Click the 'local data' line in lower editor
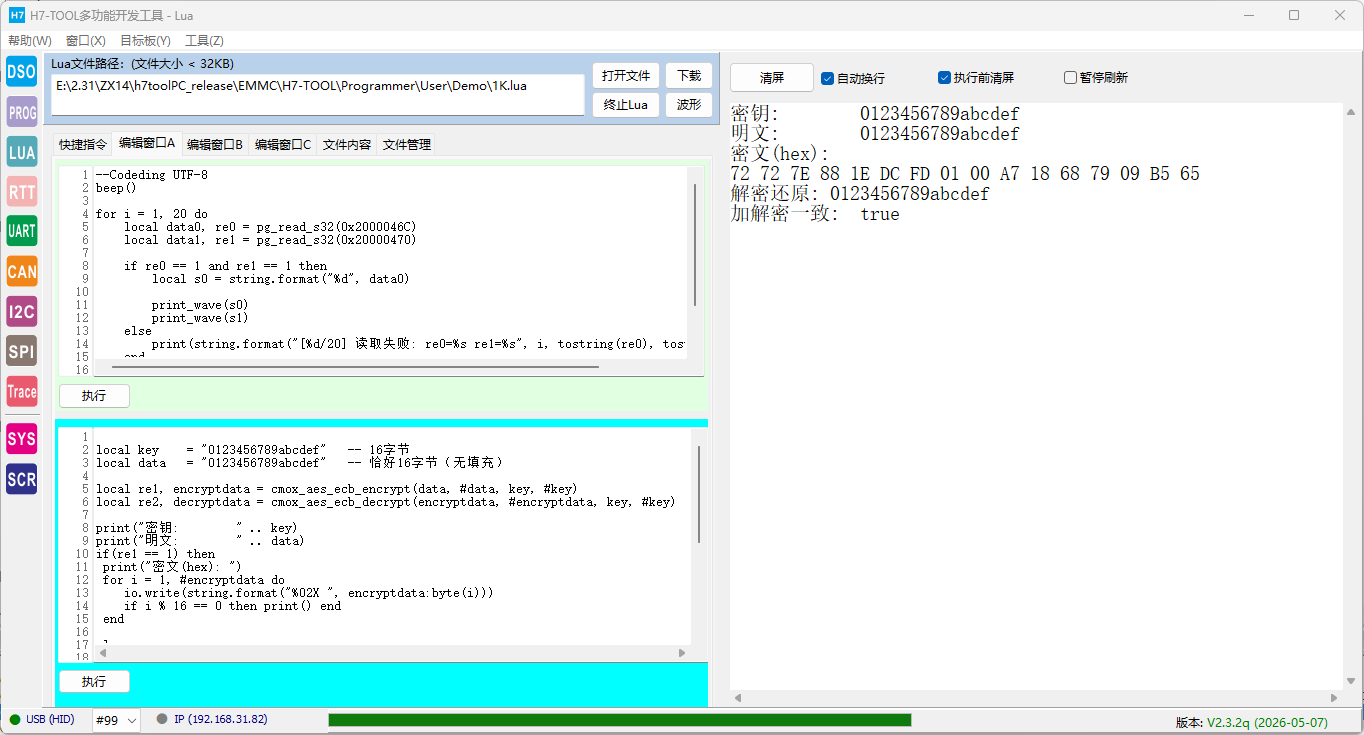The width and height of the screenshot is (1364, 735). (x=300, y=463)
